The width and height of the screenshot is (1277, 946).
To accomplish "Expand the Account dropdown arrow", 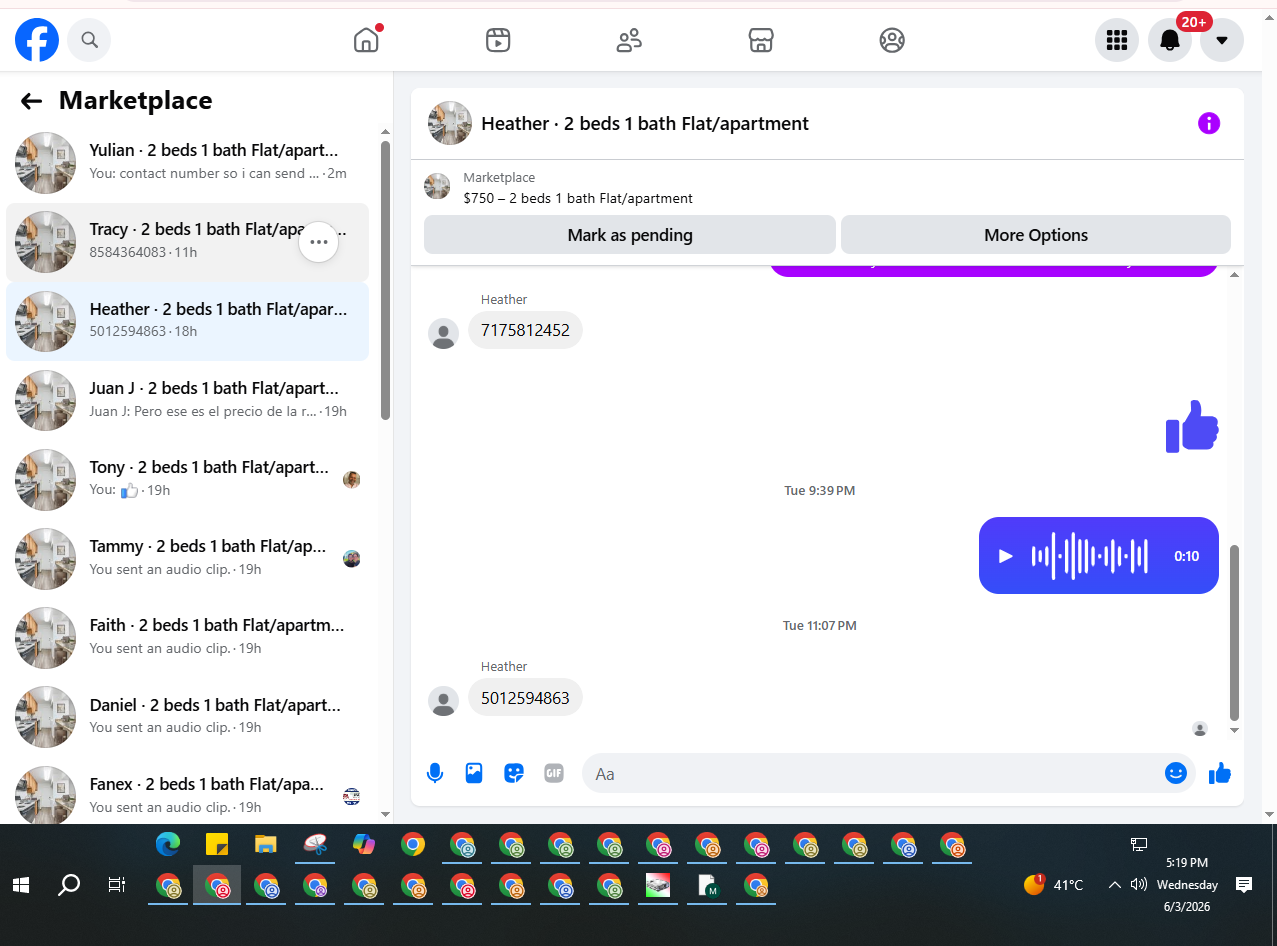I will 1222,40.
